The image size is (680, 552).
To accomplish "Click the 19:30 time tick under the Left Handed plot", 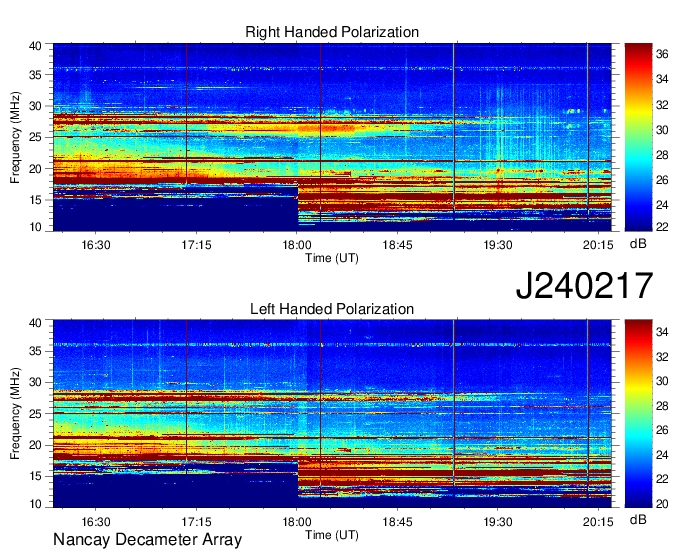I will [498, 522].
